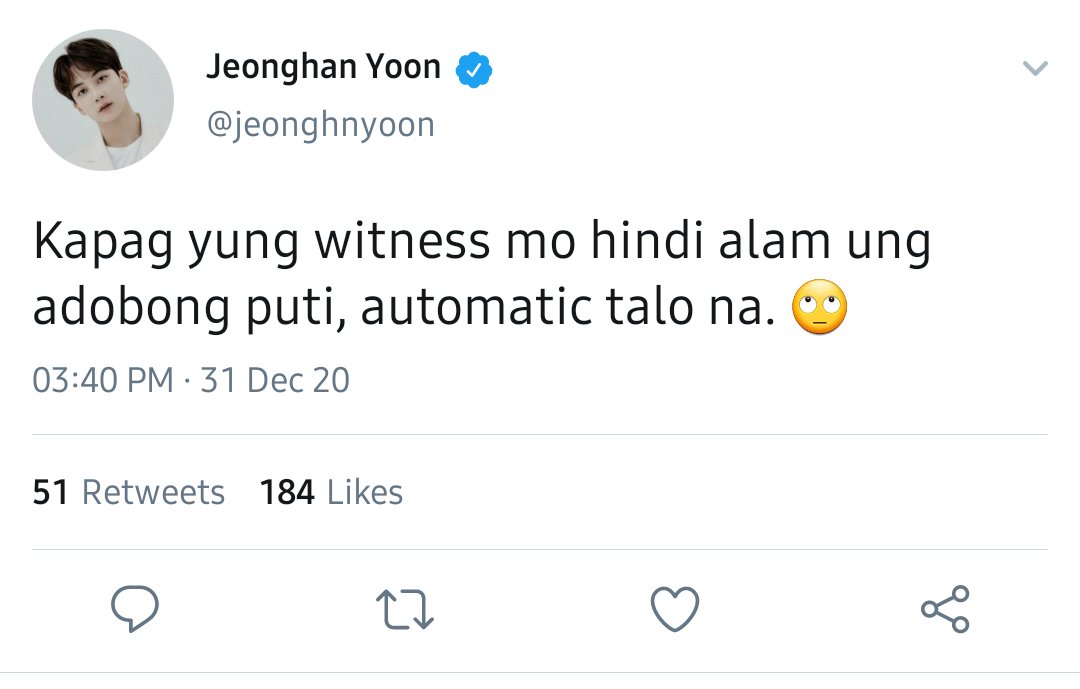The height and width of the screenshot is (689, 1080).
Task: Open Jeonghan Yoon's profile picture
Action: click(103, 100)
